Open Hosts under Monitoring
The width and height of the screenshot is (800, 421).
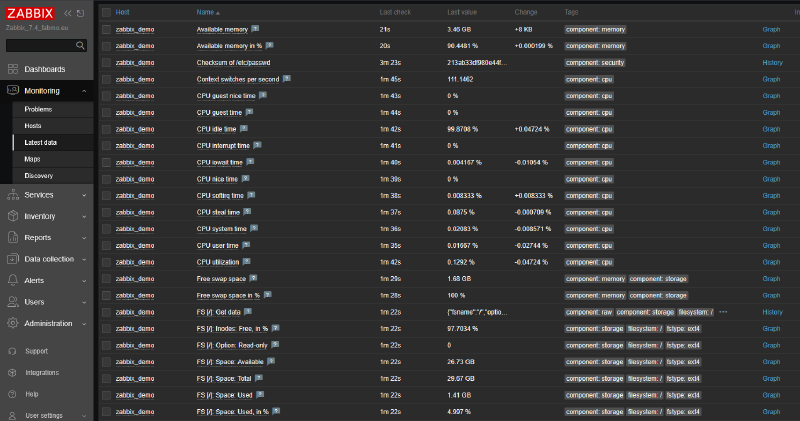point(33,126)
